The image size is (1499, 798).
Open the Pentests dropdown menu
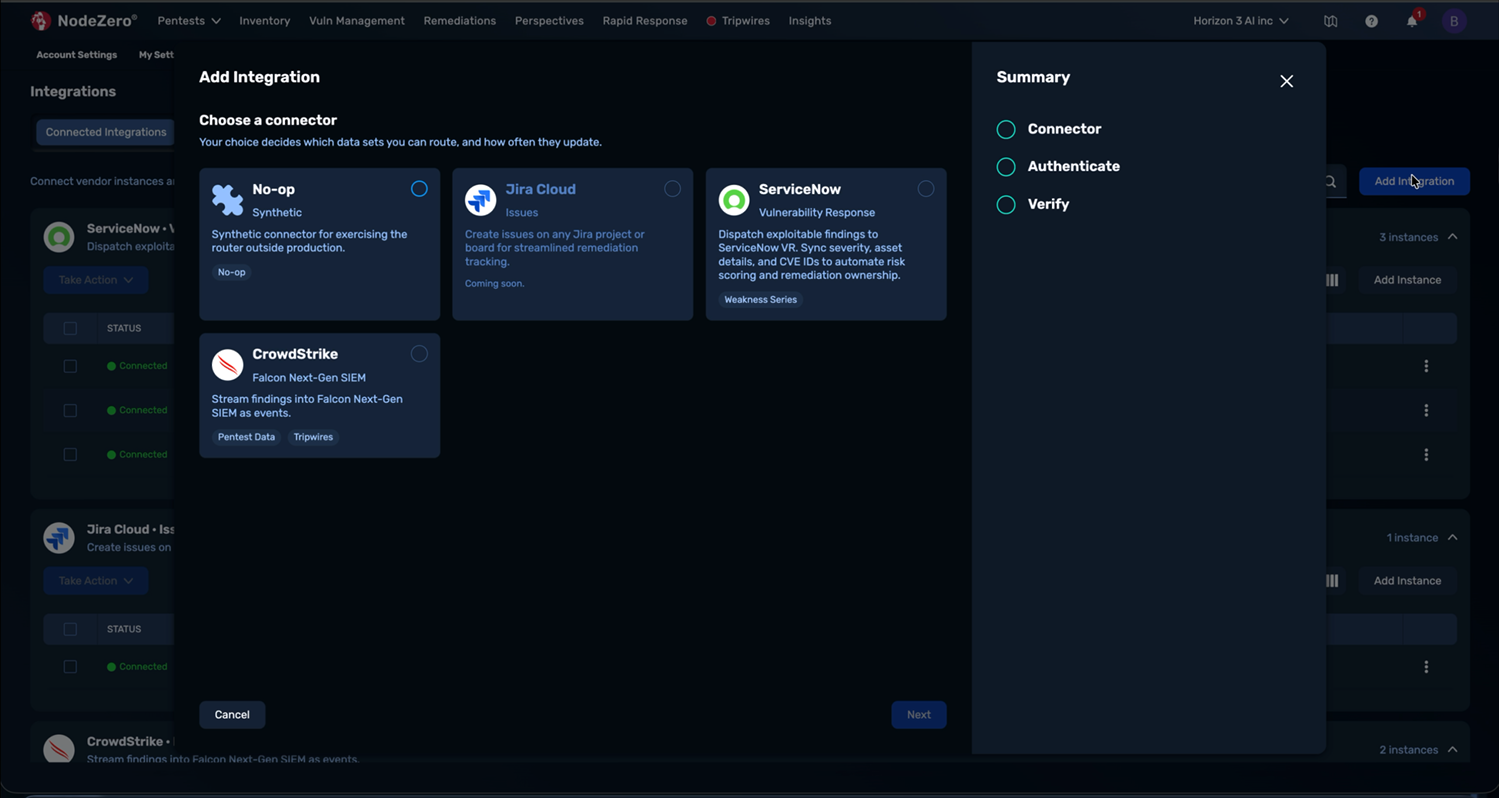189,21
